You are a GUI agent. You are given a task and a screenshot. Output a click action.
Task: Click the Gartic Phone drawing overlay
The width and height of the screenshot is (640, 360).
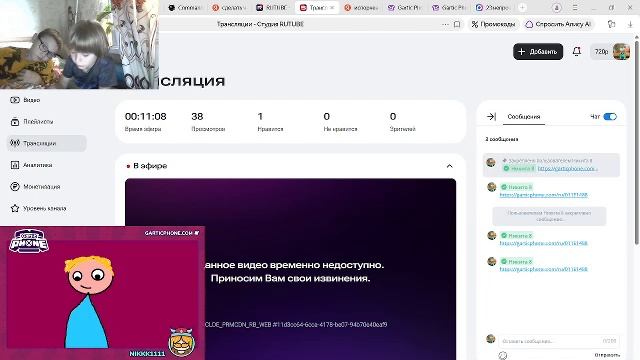tap(102, 293)
